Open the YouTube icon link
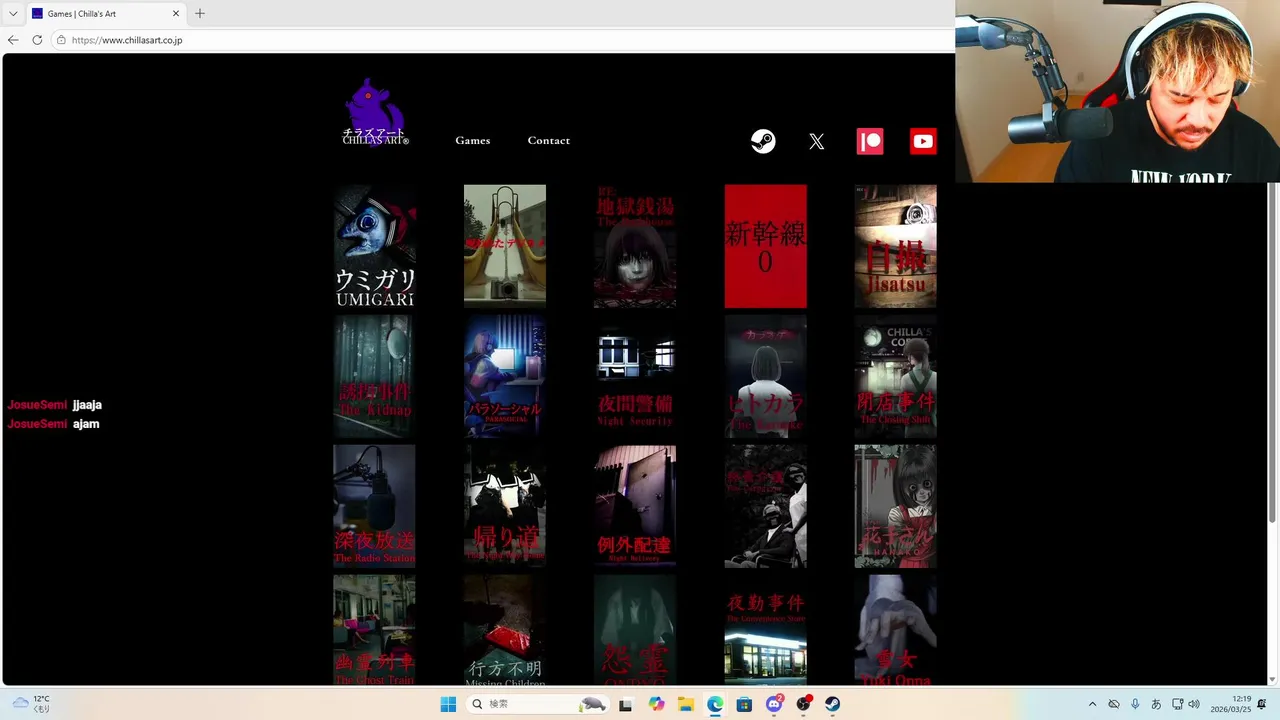Image resolution: width=1280 pixels, height=720 pixels. click(923, 141)
